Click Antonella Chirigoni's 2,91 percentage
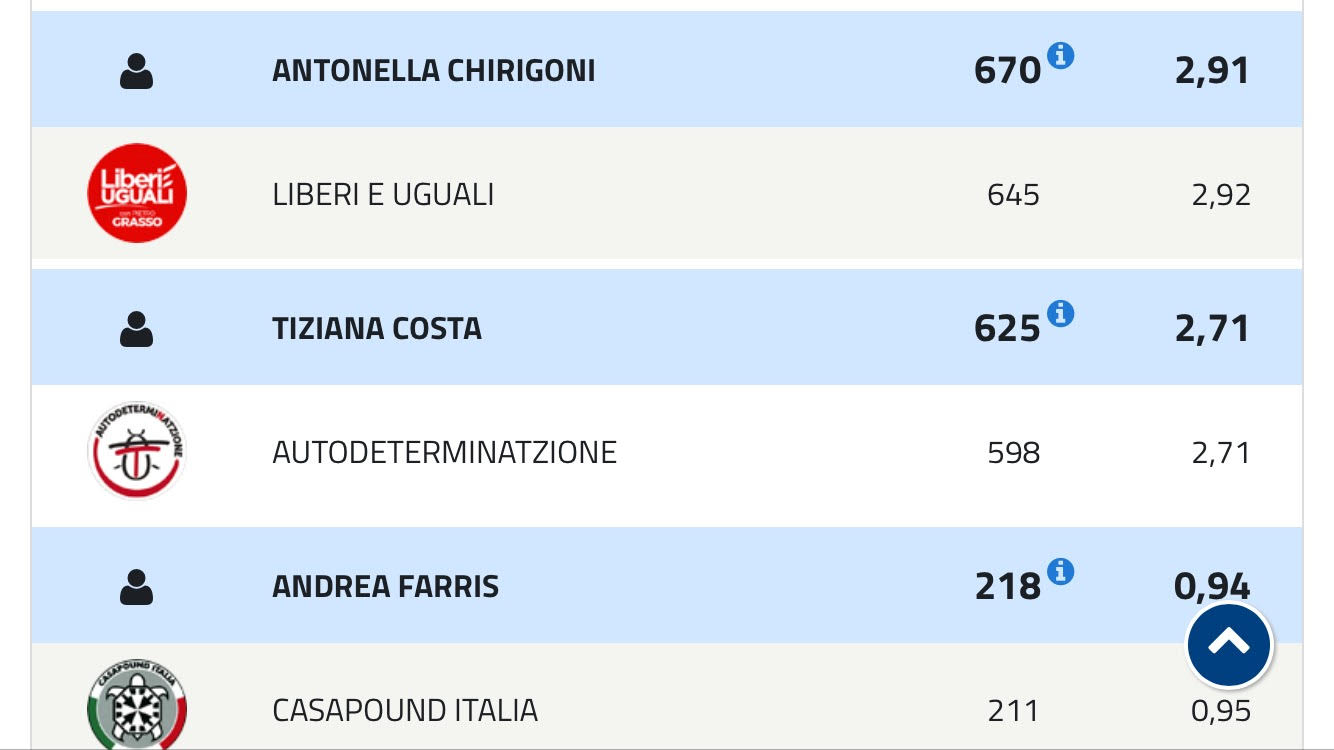The height and width of the screenshot is (750, 1334). click(x=1212, y=71)
